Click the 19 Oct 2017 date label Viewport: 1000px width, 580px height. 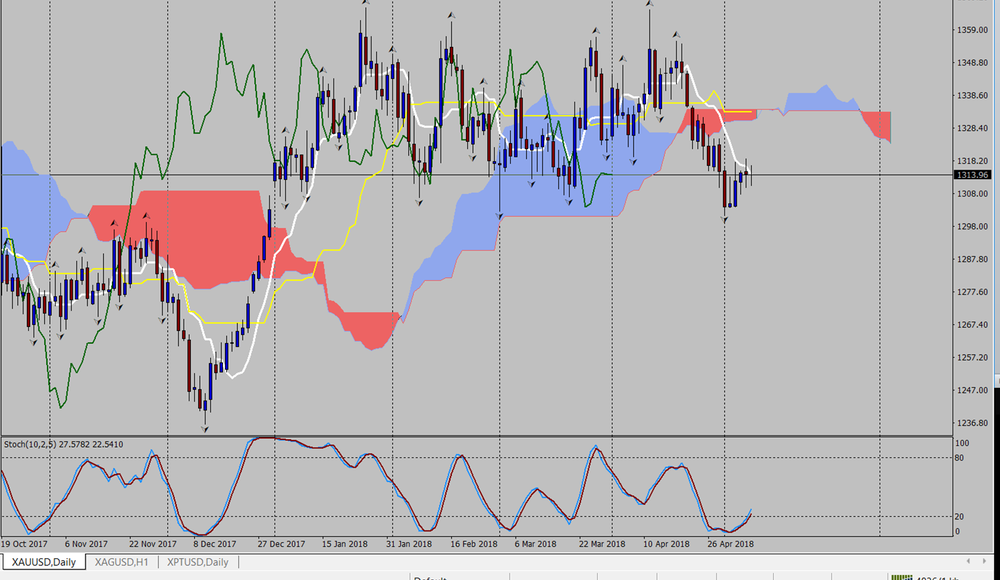(x=24, y=544)
